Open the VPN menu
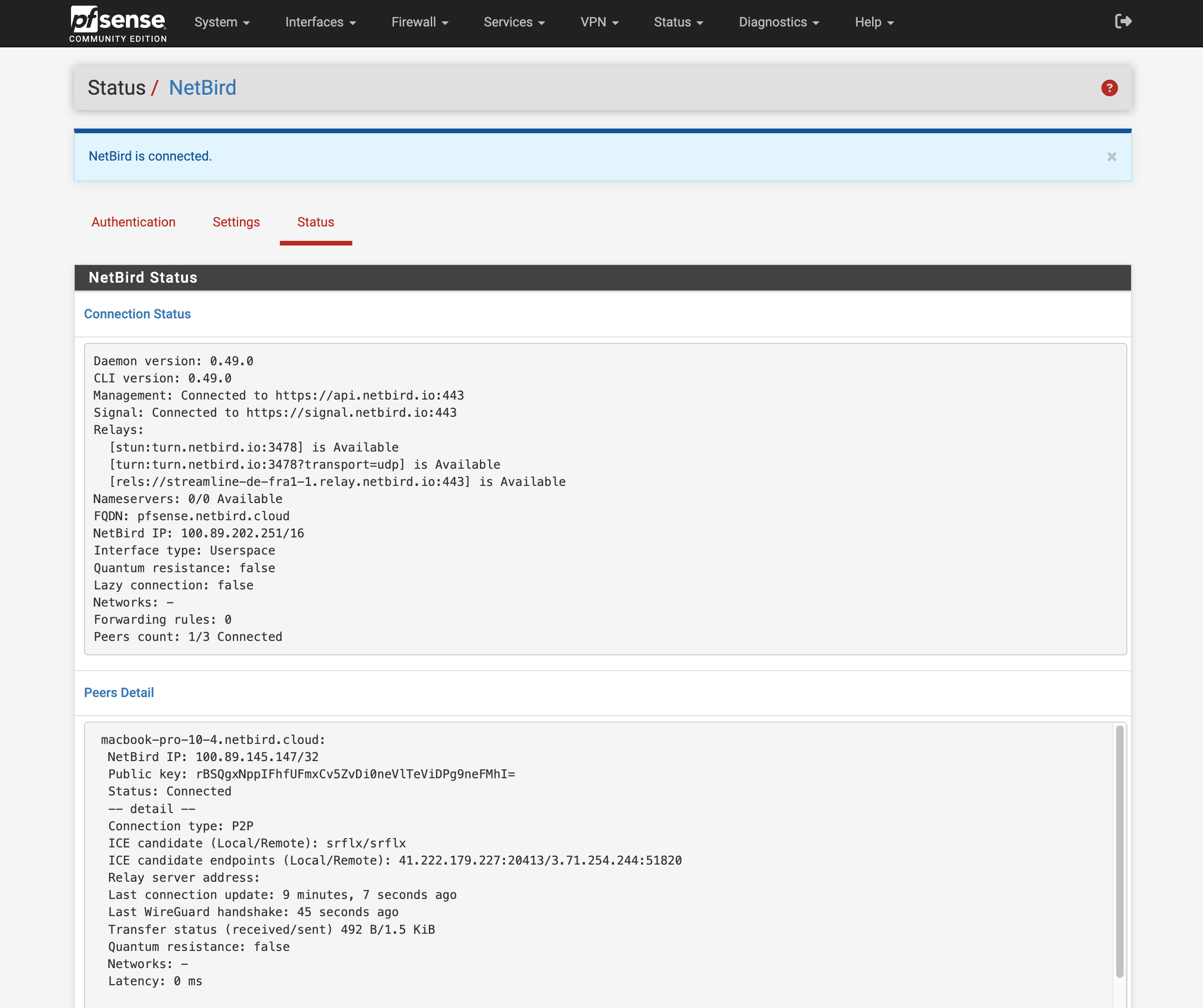Image resolution: width=1203 pixels, height=1008 pixels. (x=599, y=22)
